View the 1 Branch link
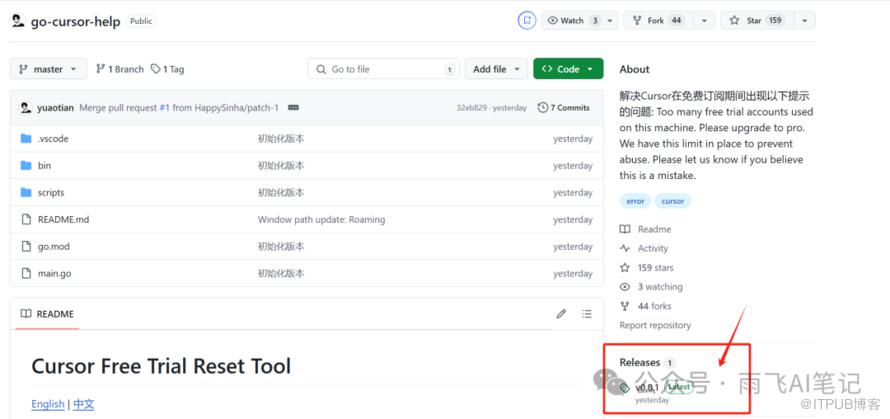Viewport: 890px width, 419px height. [x=120, y=69]
